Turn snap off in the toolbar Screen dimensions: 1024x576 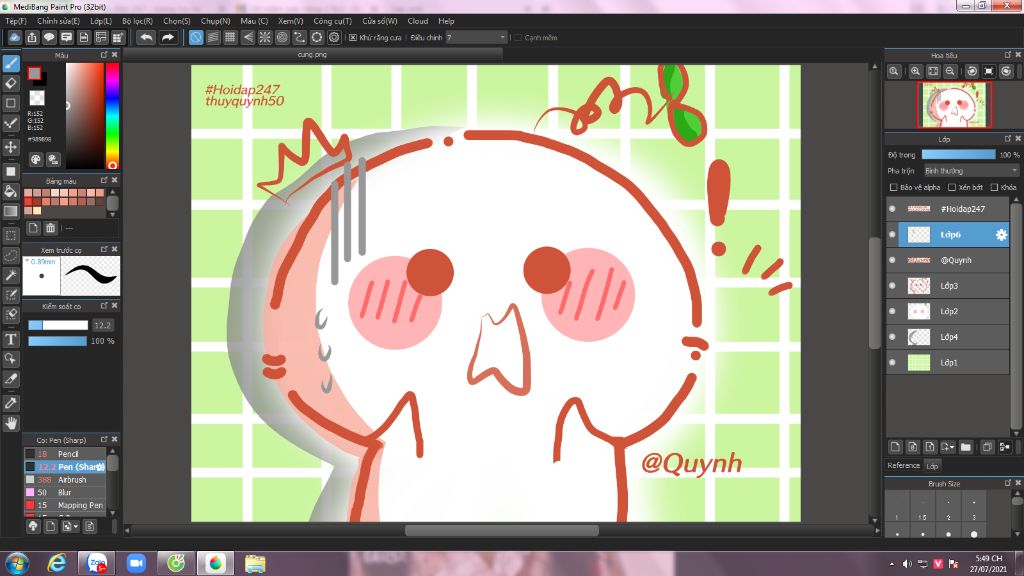(x=196, y=37)
